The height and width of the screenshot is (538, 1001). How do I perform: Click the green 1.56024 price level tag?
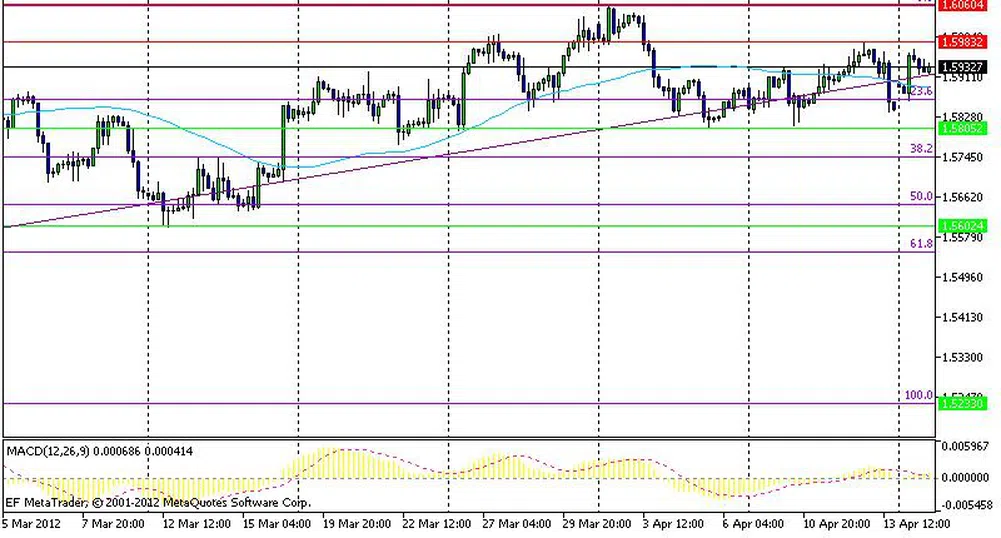coord(965,226)
